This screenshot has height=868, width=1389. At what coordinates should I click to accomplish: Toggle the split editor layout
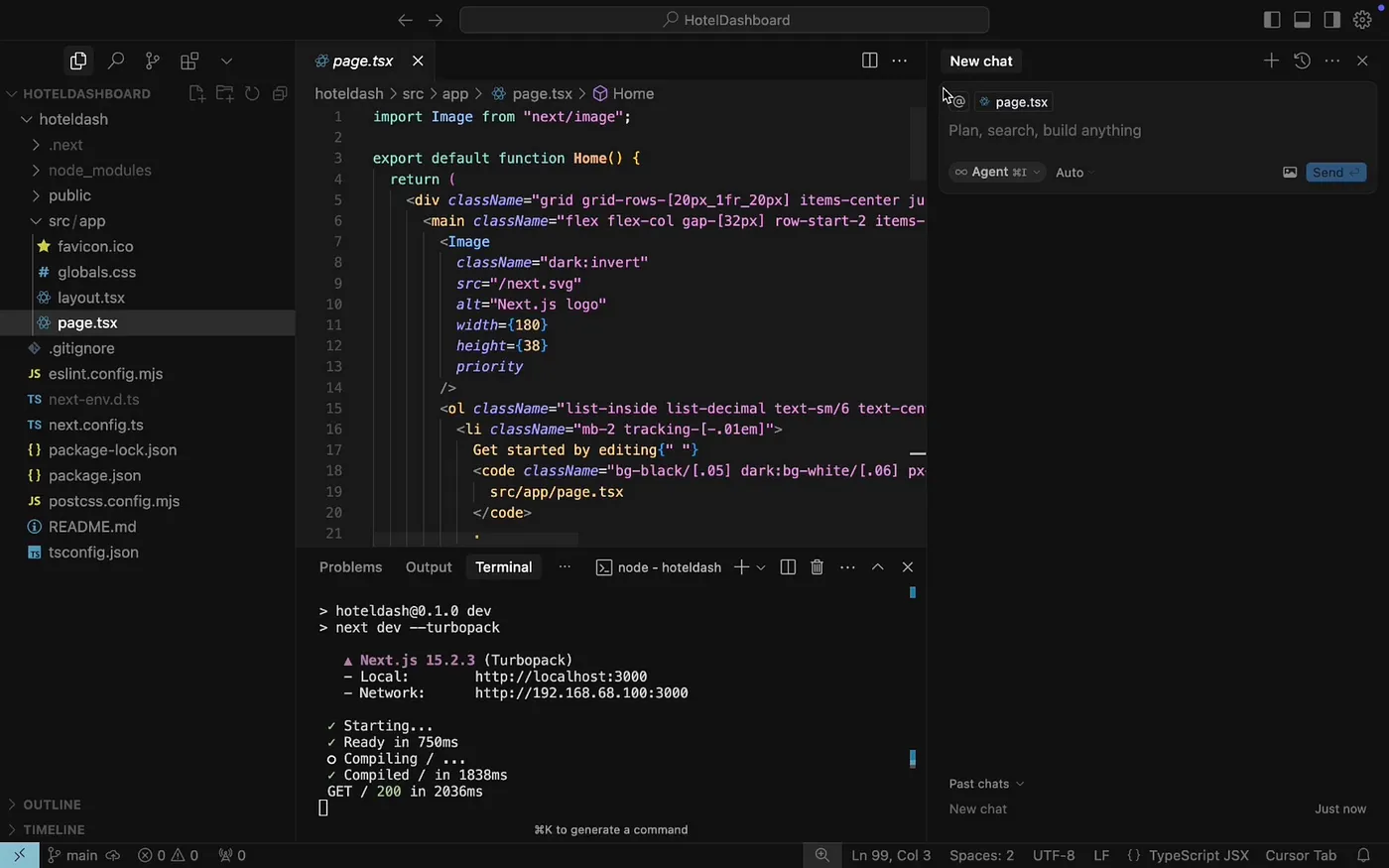[x=869, y=61]
